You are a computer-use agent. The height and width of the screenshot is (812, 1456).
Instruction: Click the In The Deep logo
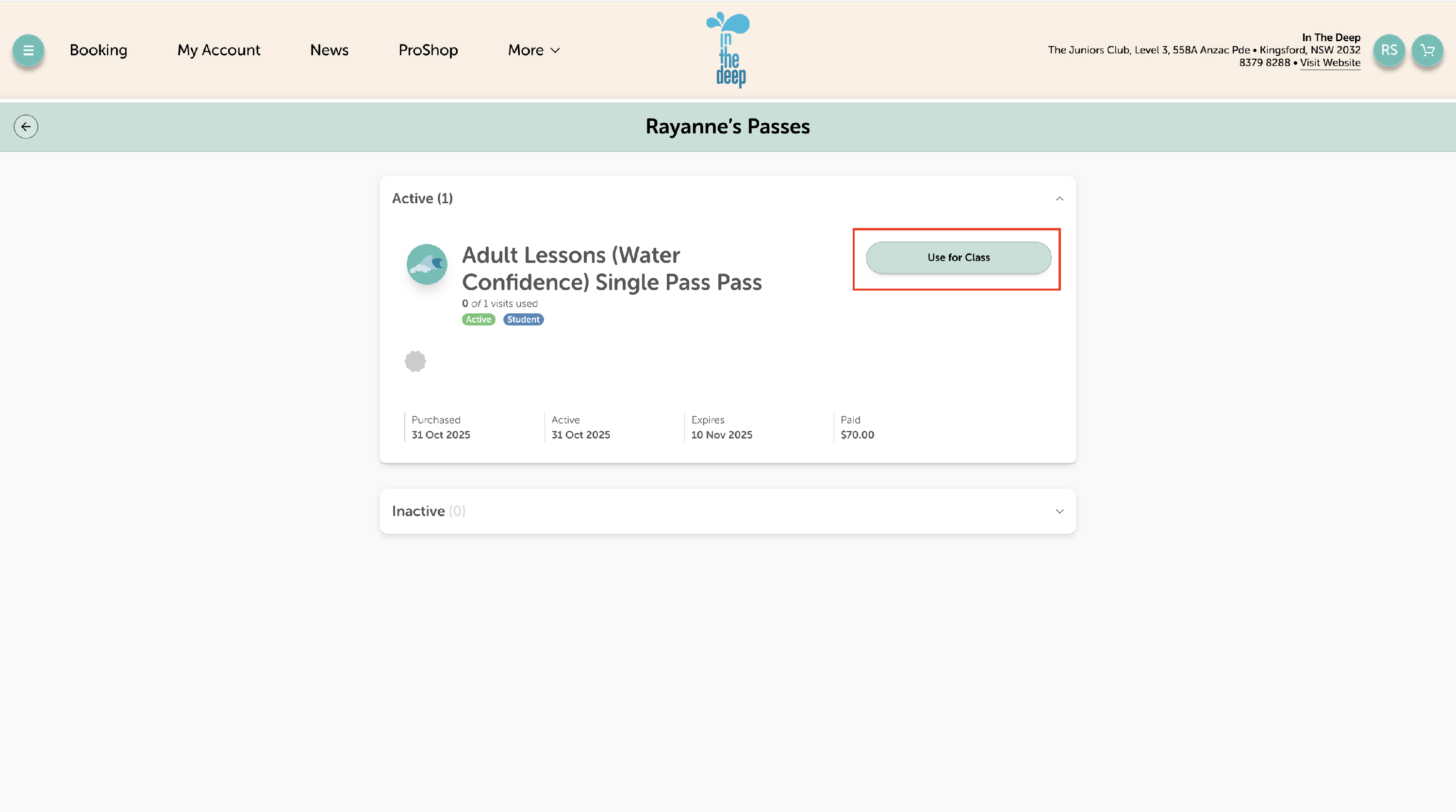click(728, 50)
